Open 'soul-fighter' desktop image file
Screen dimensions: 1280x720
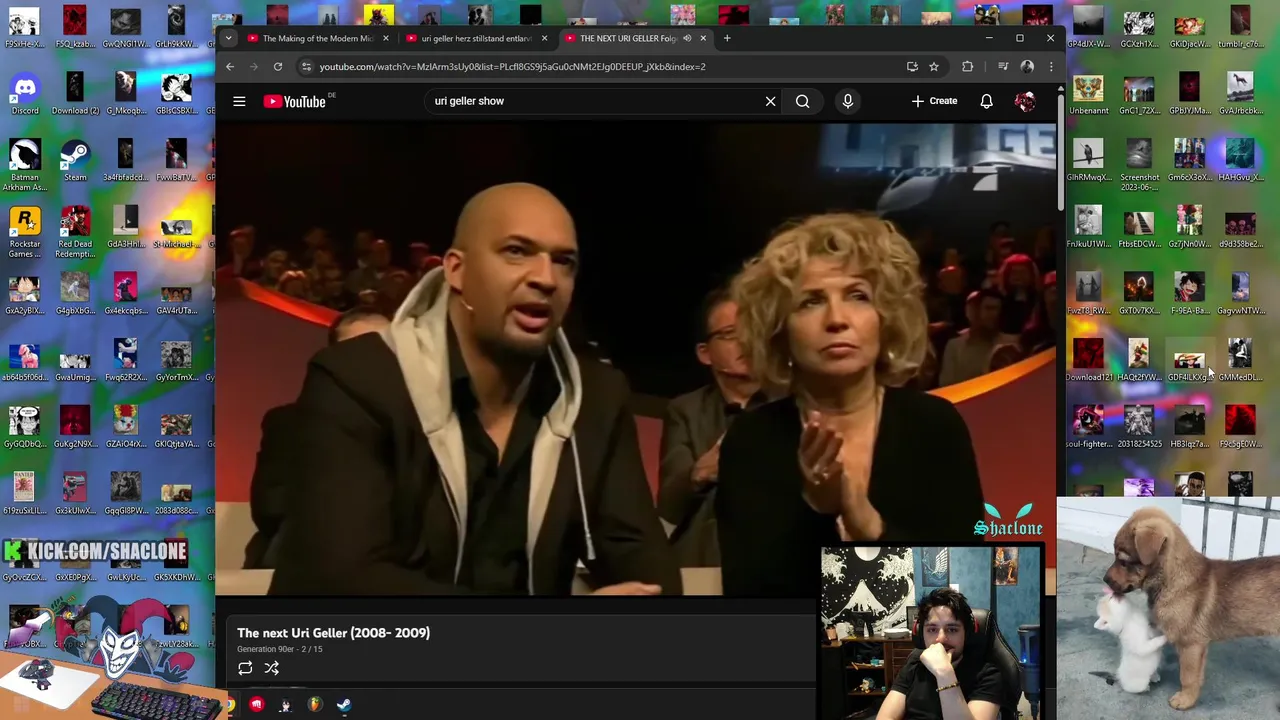(1088, 427)
